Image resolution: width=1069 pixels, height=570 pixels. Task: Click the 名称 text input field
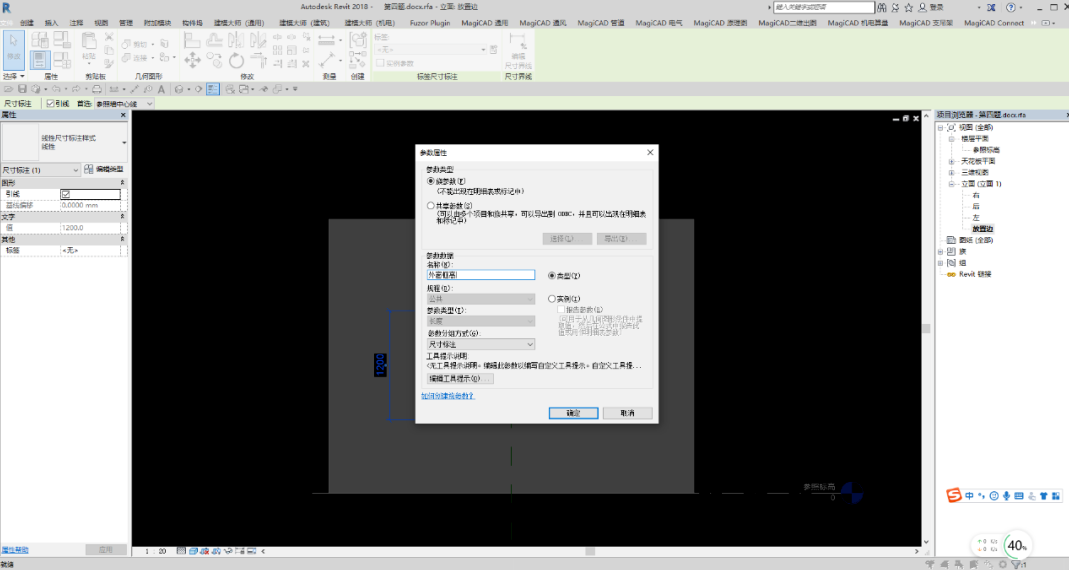pos(481,275)
